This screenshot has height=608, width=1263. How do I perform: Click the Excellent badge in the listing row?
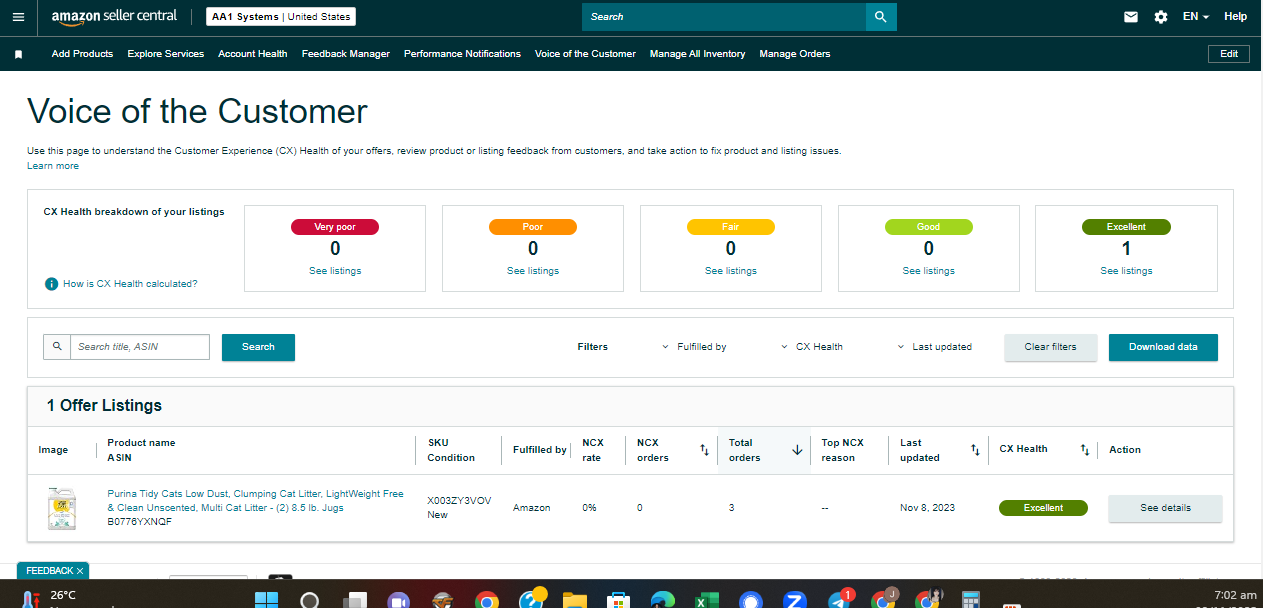[x=1043, y=508]
